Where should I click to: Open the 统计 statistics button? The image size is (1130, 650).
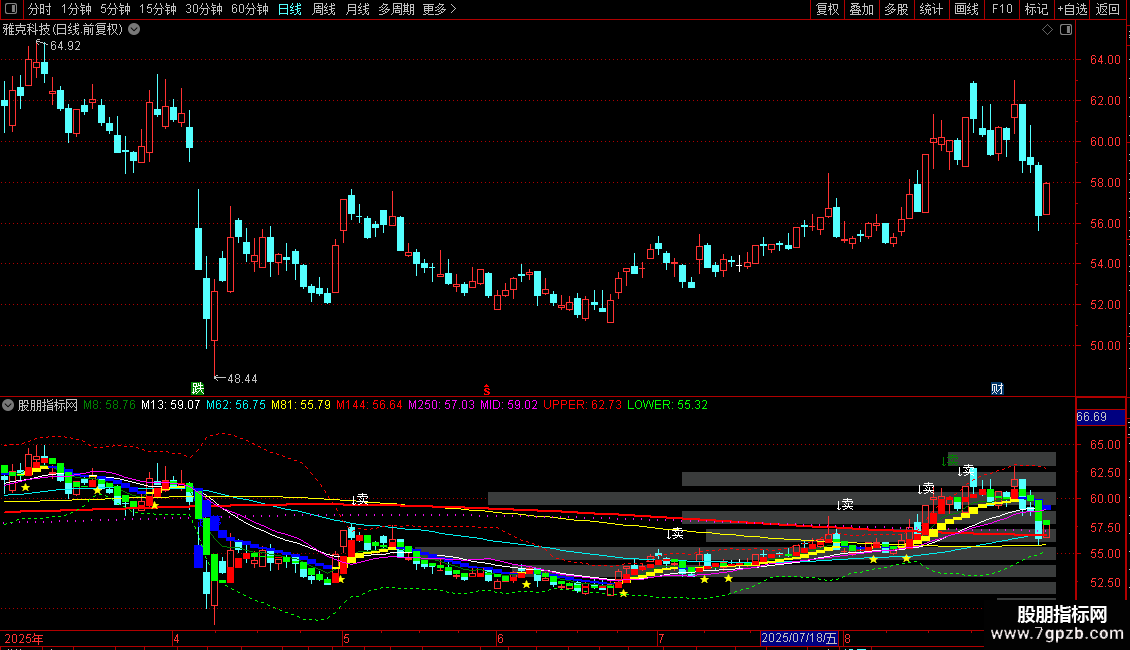[x=930, y=9]
